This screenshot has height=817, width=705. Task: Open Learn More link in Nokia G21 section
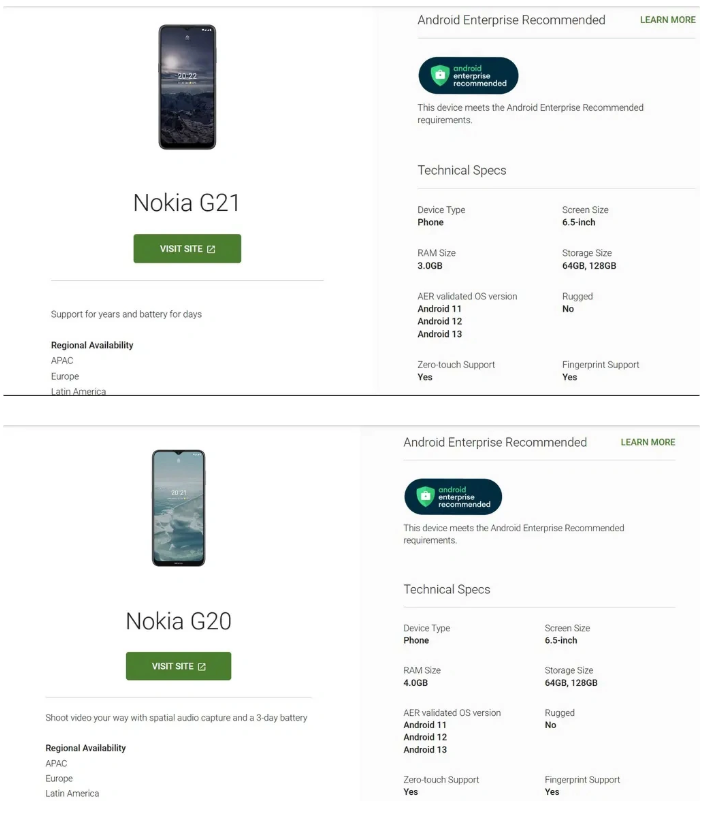click(x=667, y=20)
